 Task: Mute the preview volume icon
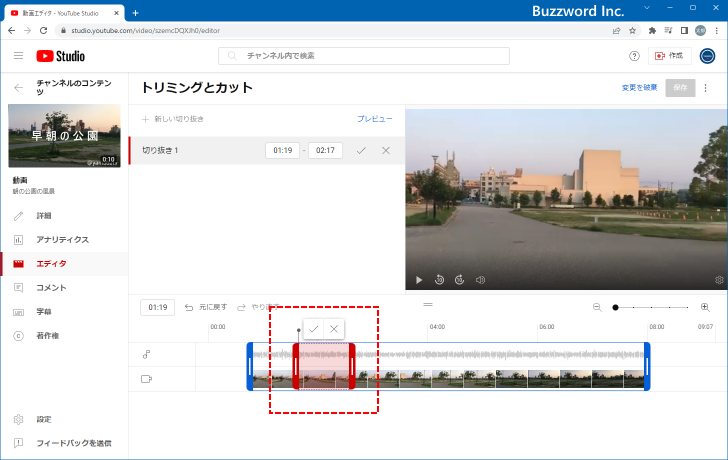tap(480, 280)
